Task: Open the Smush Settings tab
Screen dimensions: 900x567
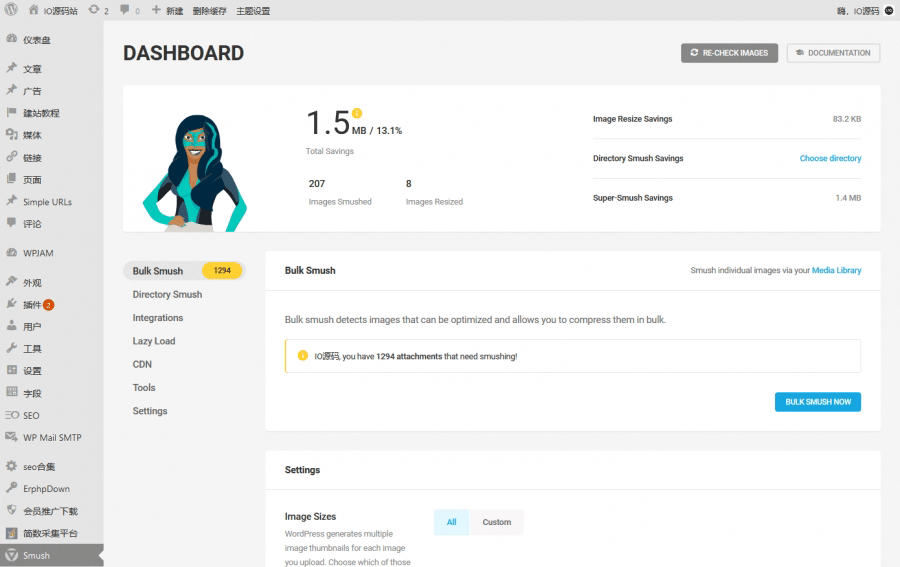Action: click(150, 411)
